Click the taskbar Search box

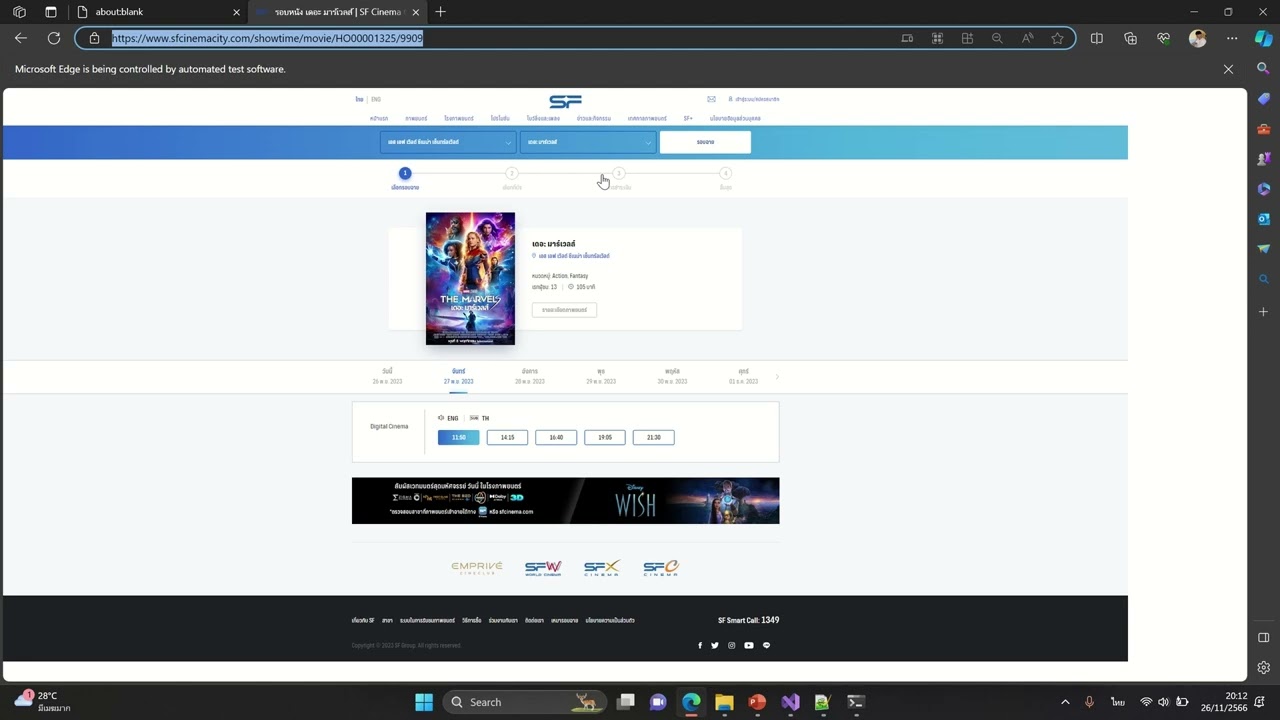pyautogui.click(x=523, y=702)
